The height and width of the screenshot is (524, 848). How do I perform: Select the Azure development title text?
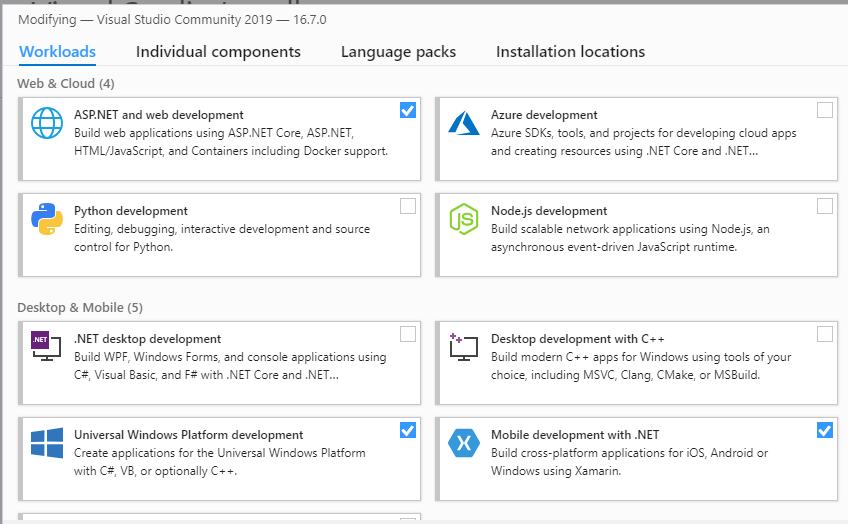(x=544, y=115)
